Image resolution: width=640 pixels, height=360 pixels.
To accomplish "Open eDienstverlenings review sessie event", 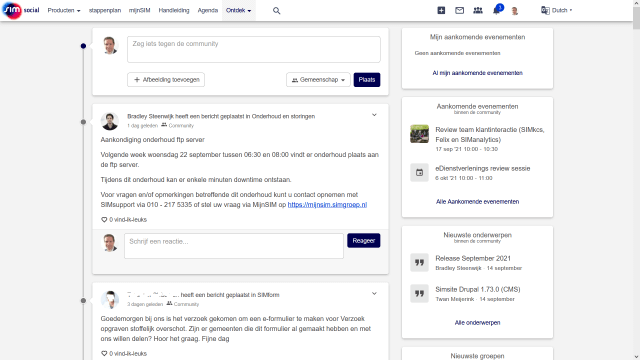I will pyautogui.click(x=483, y=169).
